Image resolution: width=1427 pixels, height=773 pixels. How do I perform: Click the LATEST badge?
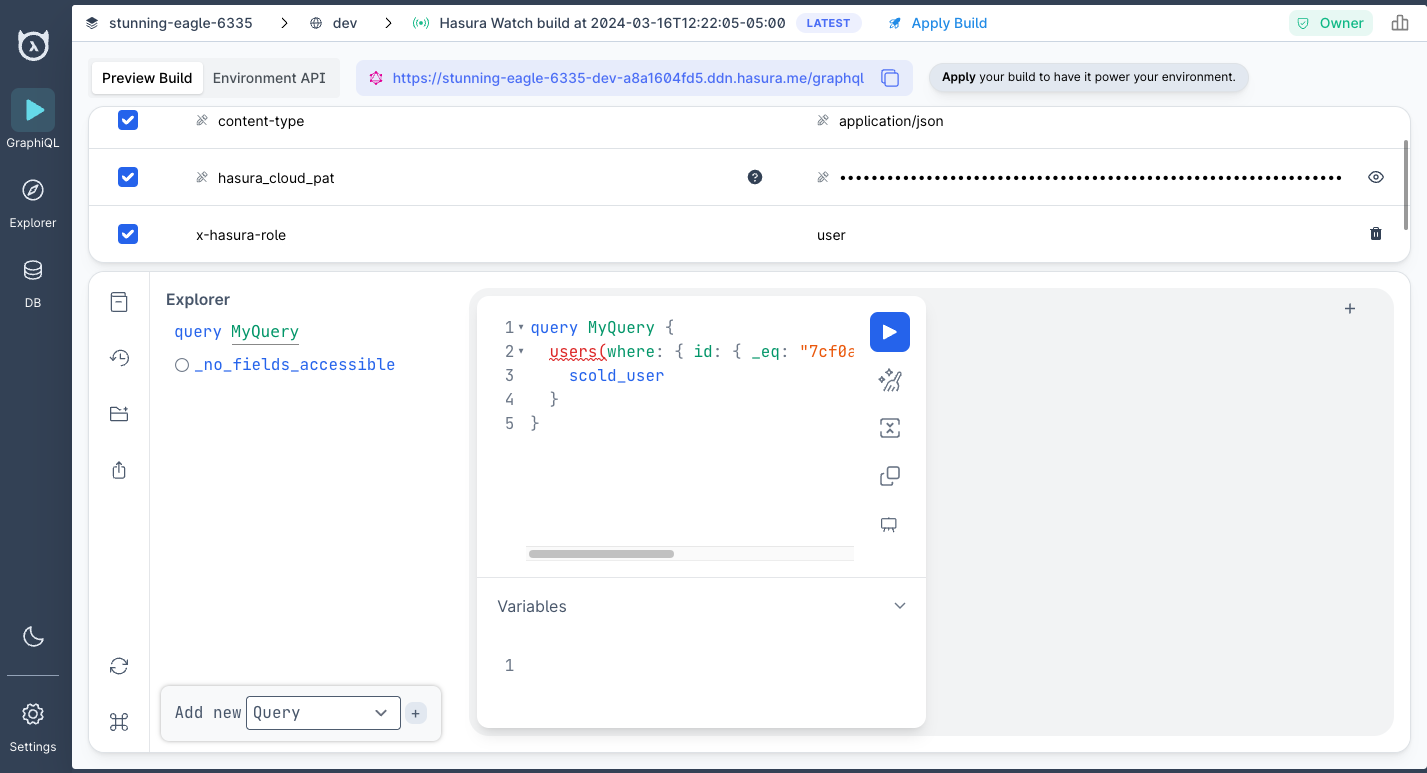pyautogui.click(x=828, y=23)
